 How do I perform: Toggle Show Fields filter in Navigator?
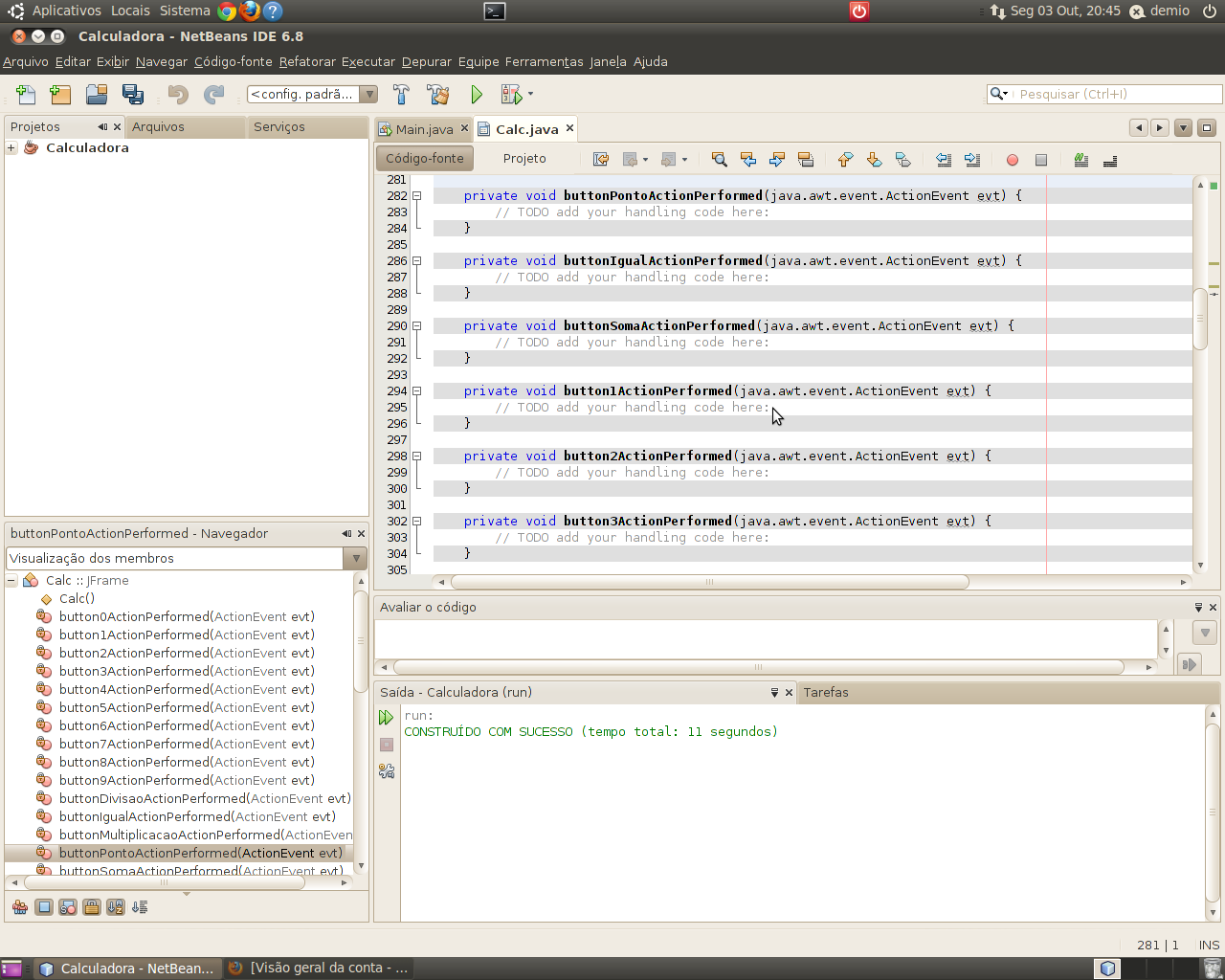(44, 906)
